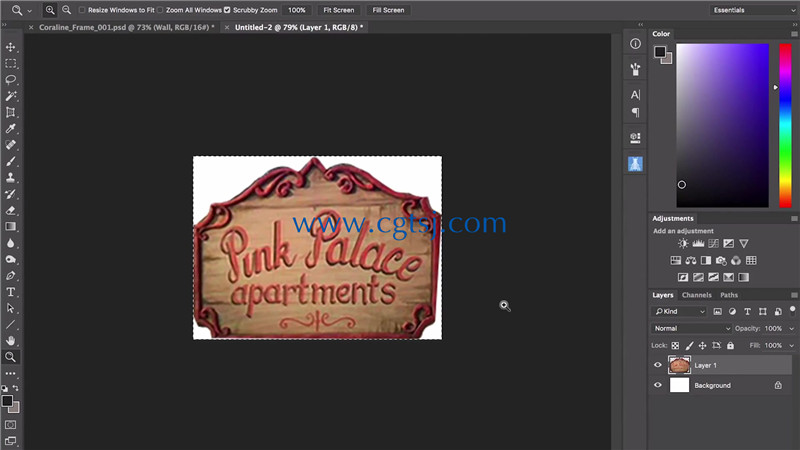Image resolution: width=800 pixels, height=450 pixels.
Task: Select the Move tool
Action: pos(10,47)
